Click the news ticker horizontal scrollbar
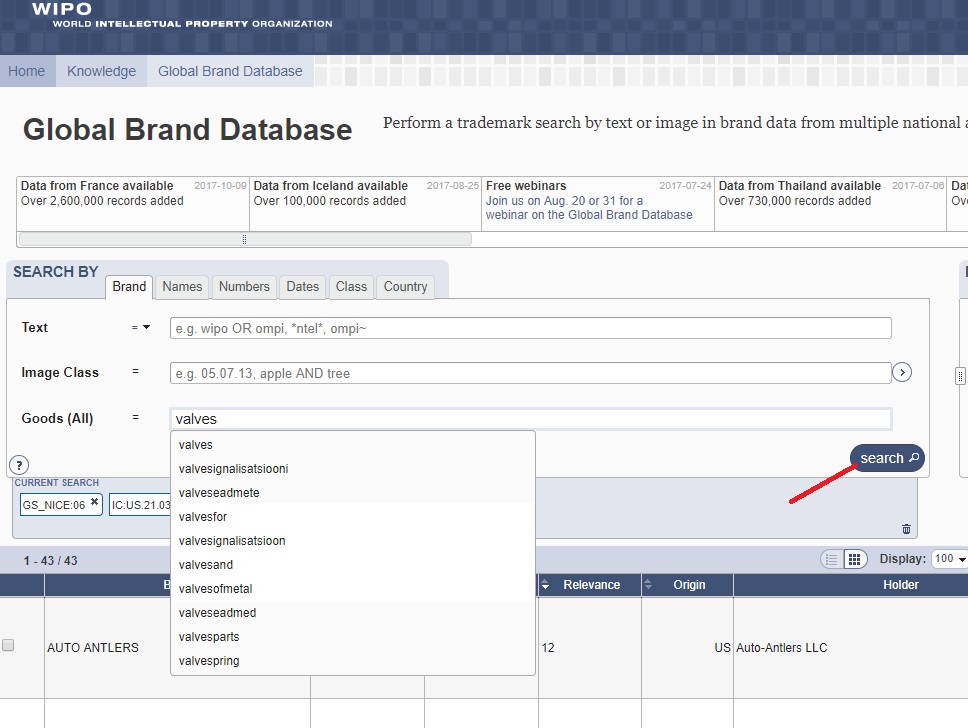Viewport: 968px width, 728px height. (x=245, y=240)
